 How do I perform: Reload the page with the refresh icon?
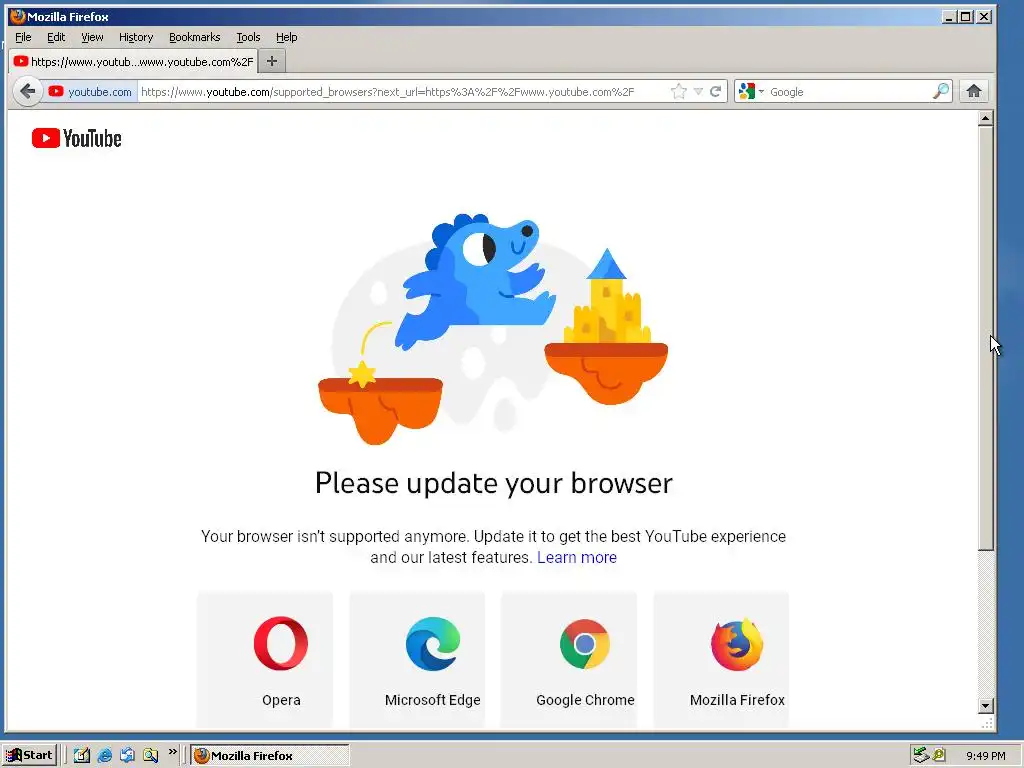coord(716,91)
